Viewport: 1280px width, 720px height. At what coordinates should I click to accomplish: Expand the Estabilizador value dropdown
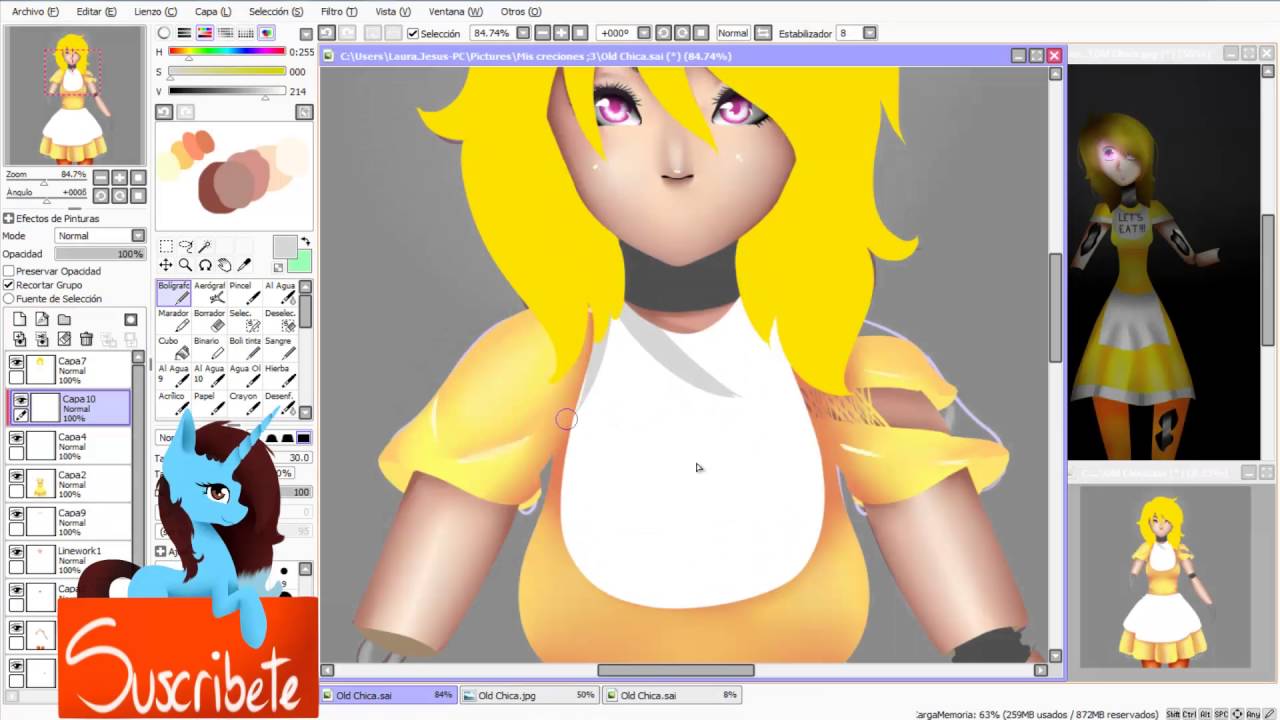[x=869, y=33]
